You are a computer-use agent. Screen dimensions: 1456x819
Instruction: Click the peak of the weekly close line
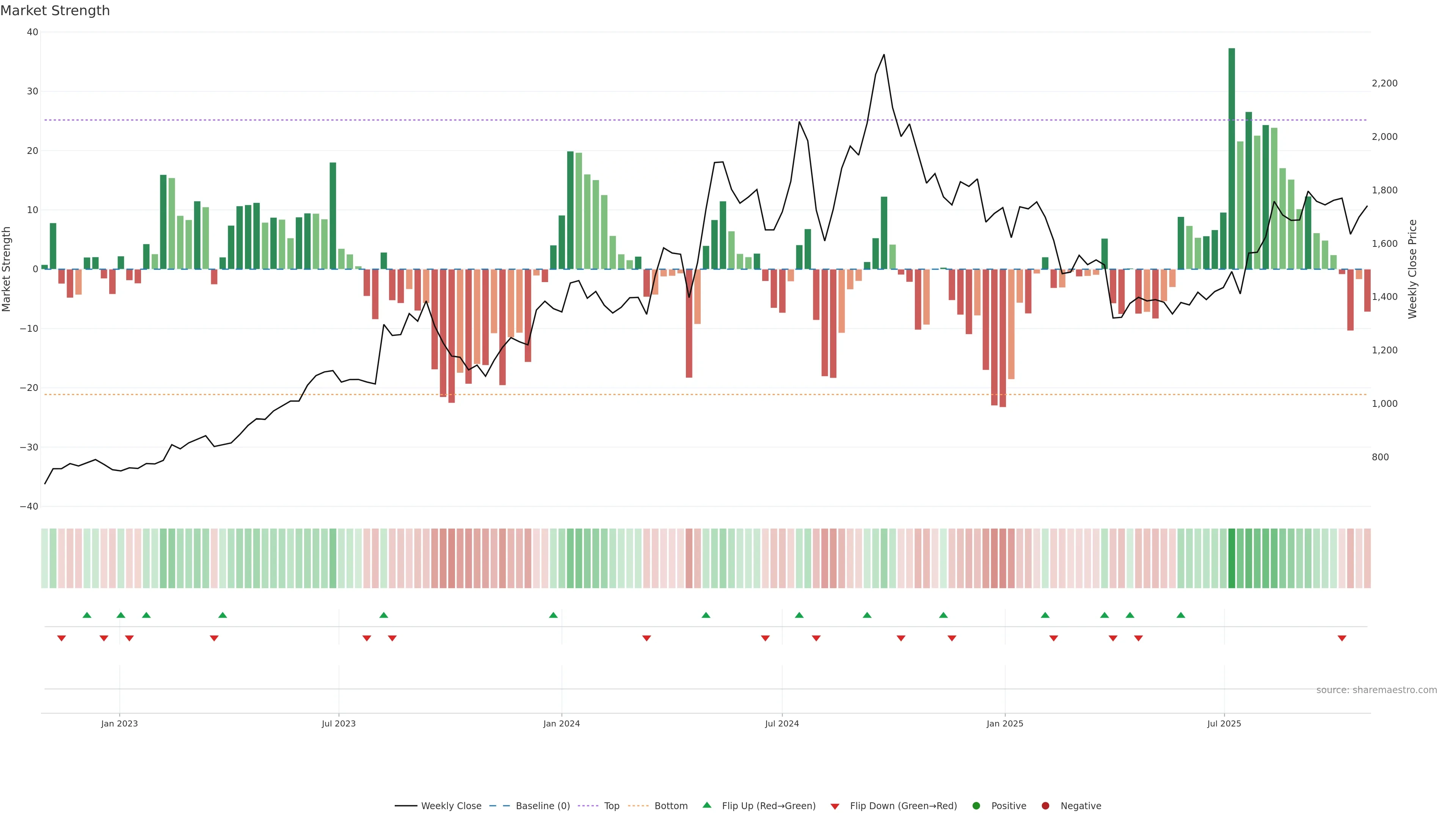pos(884,55)
